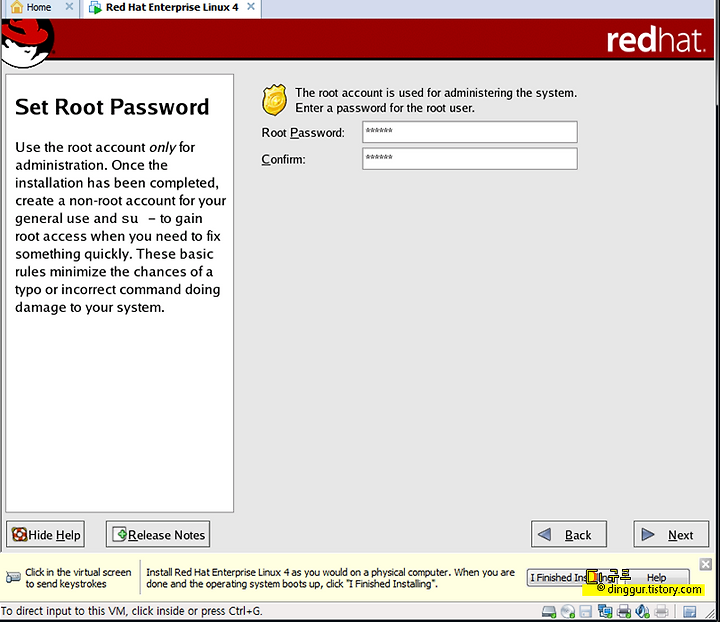Click the Release Notes document icon

tap(120, 535)
